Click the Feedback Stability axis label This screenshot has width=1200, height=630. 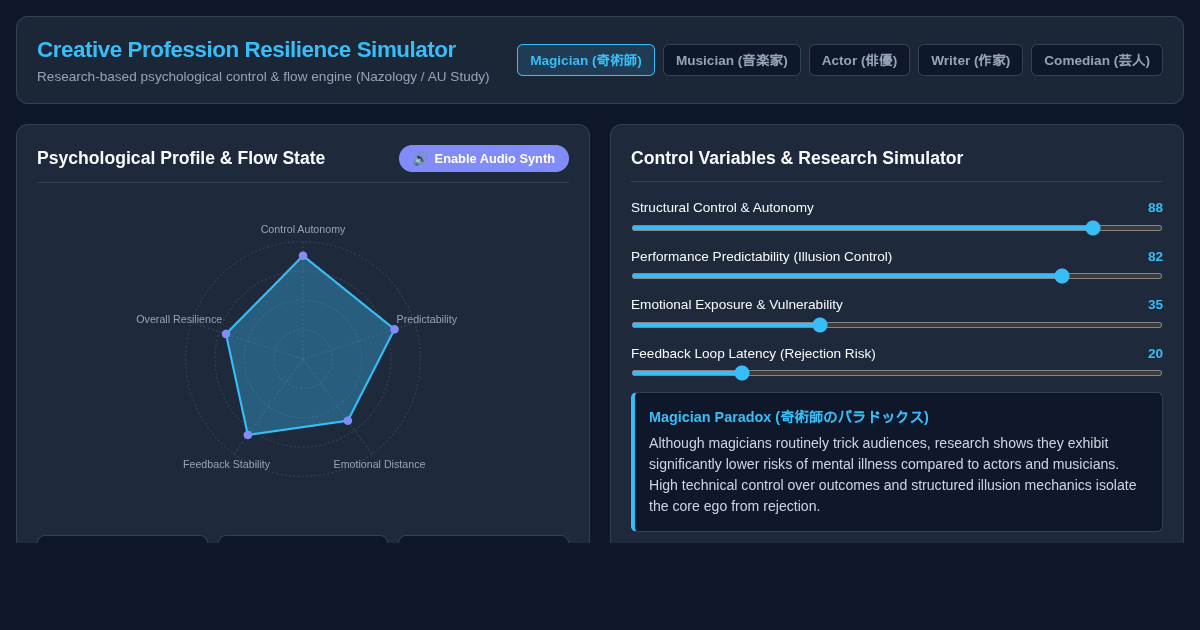pyautogui.click(x=226, y=464)
